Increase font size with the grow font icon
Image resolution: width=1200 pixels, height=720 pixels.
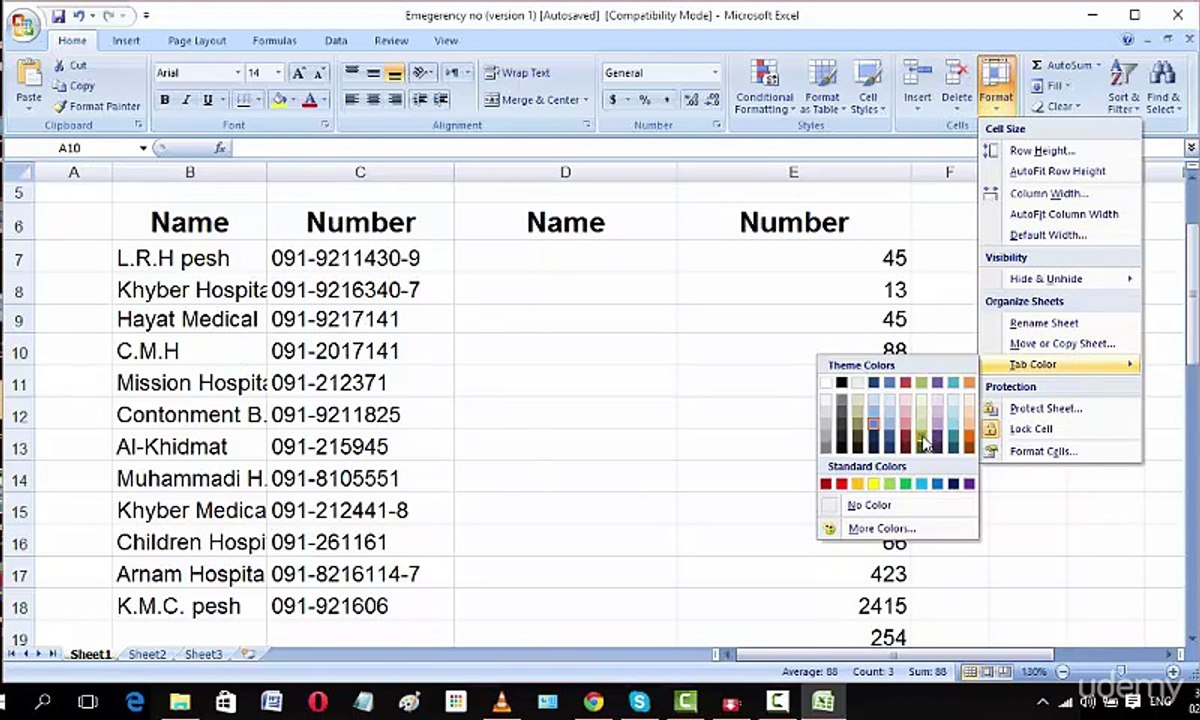pyautogui.click(x=299, y=73)
